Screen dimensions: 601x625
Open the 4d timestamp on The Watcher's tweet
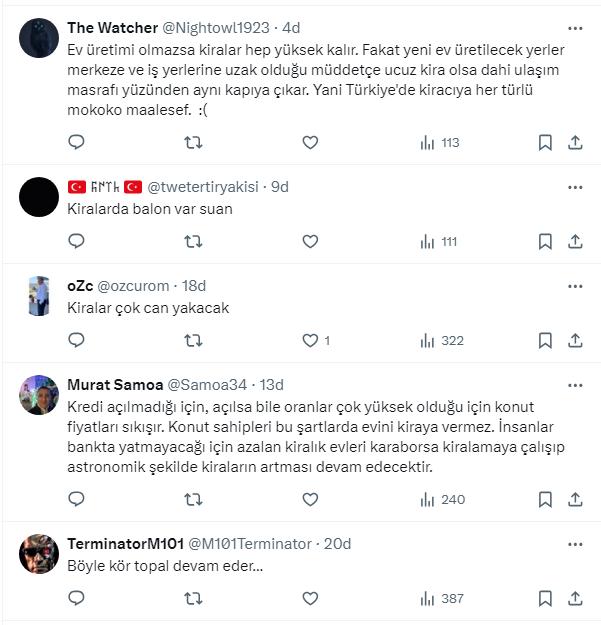coord(291,28)
